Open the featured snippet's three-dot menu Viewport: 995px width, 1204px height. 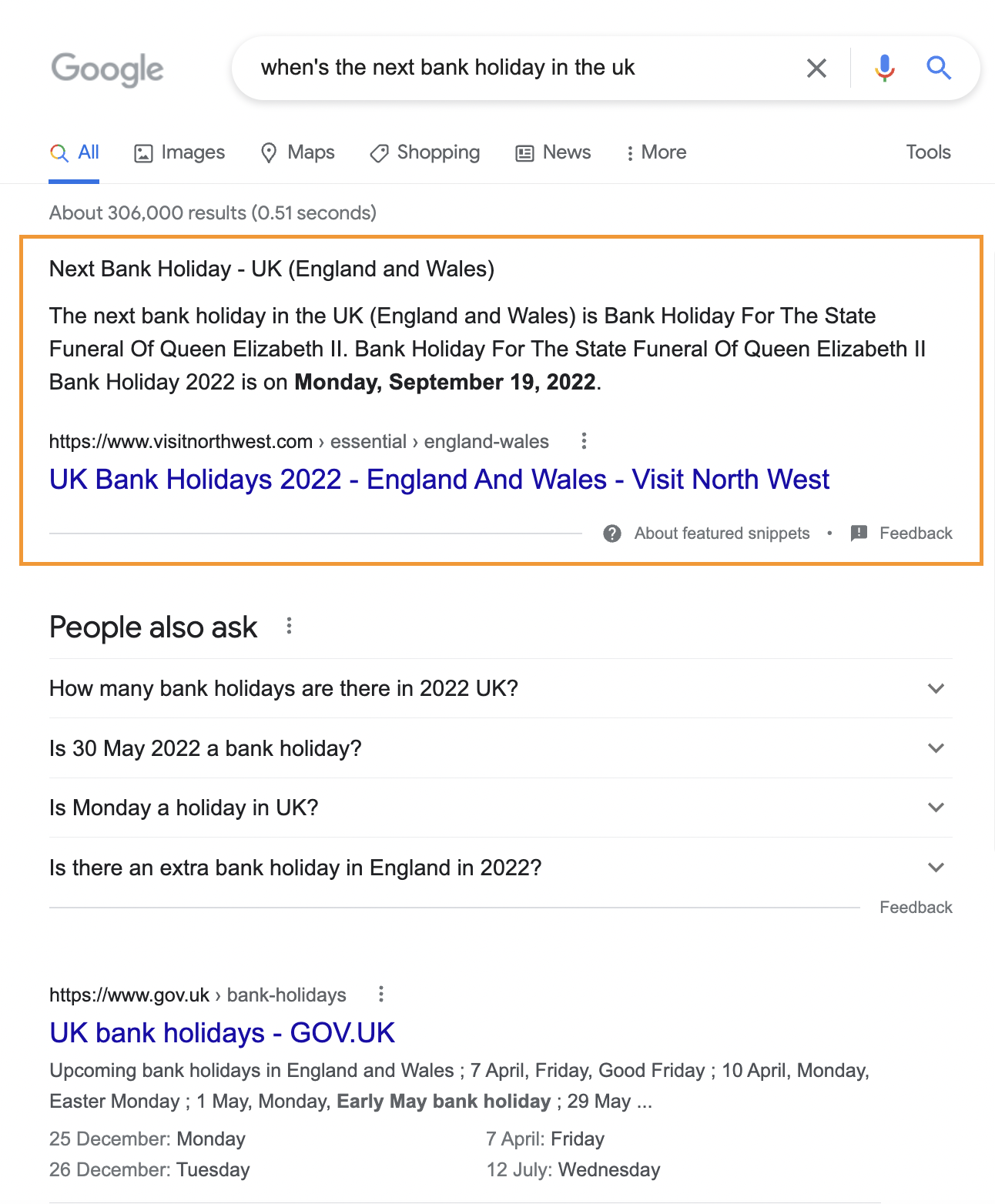(584, 441)
